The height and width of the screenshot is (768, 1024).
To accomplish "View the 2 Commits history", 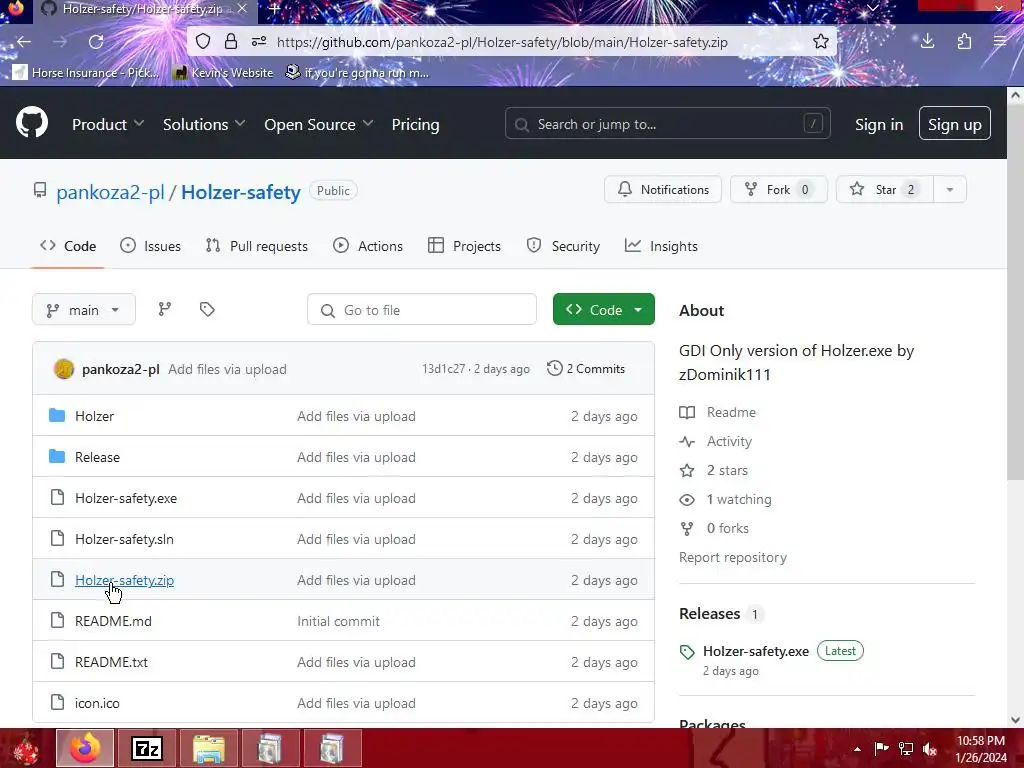I will [586, 368].
